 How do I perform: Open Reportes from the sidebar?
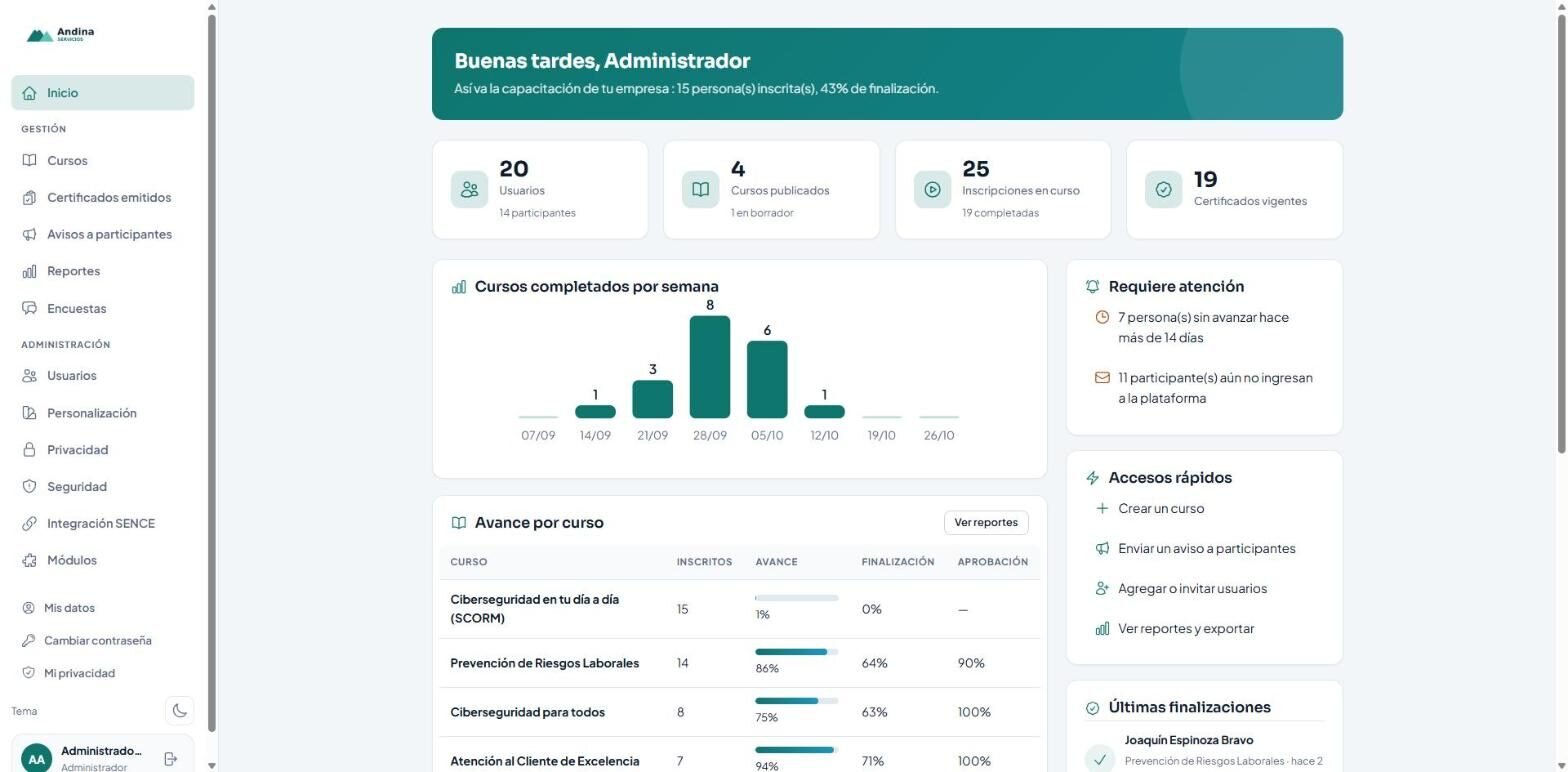pos(103,271)
